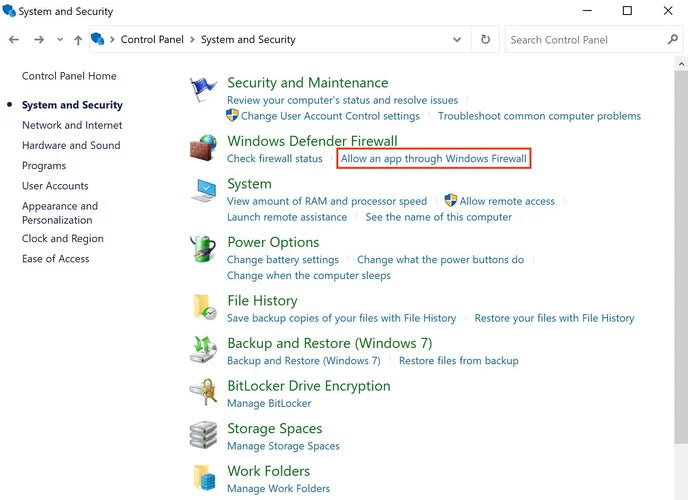
Task: Open Change User Account Control settings
Action: tap(330, 116)
